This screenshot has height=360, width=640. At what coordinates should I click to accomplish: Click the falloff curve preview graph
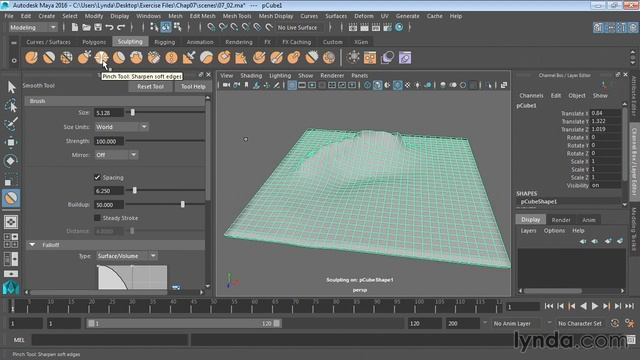pos(132,277)
